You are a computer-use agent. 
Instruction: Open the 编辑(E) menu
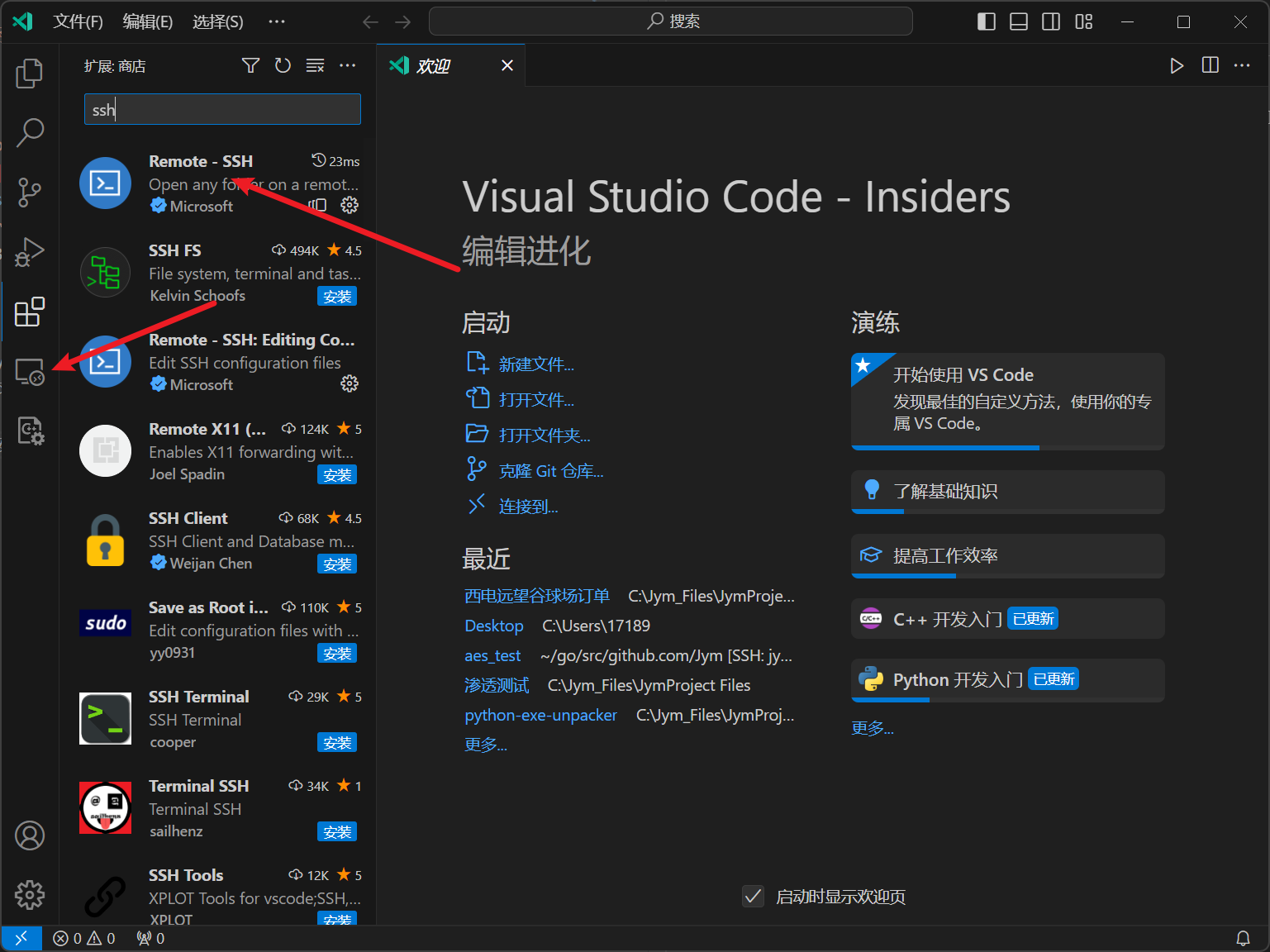148,21
